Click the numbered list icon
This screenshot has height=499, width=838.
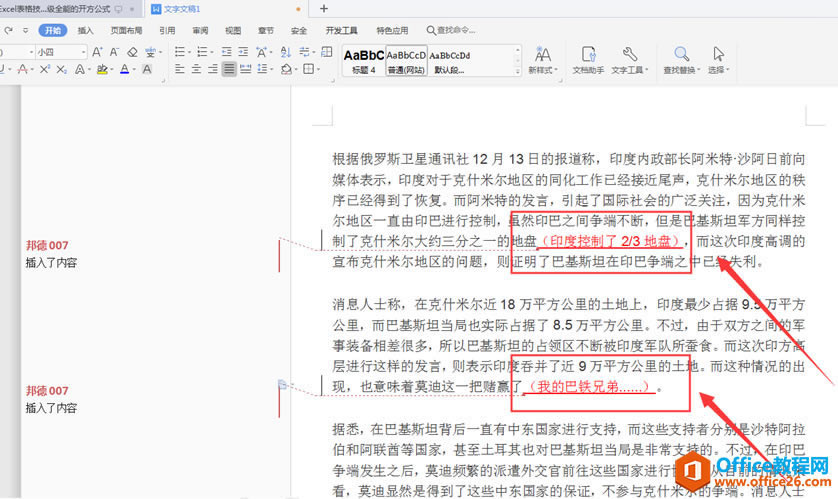pos(202,52)
